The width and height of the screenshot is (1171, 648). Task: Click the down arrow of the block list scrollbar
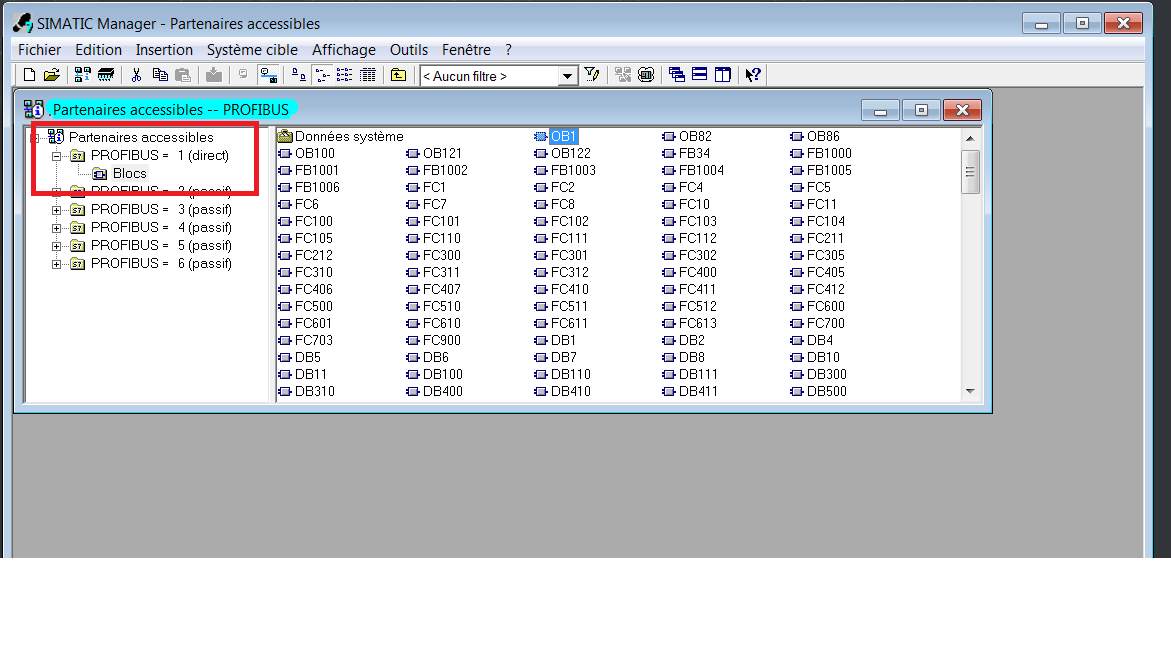click(969, 392)
